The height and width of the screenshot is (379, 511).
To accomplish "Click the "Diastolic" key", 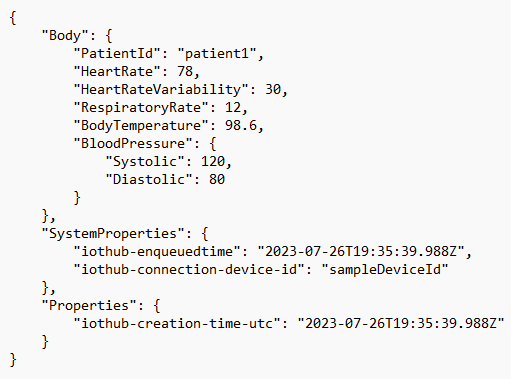I will tap(149, 179).
